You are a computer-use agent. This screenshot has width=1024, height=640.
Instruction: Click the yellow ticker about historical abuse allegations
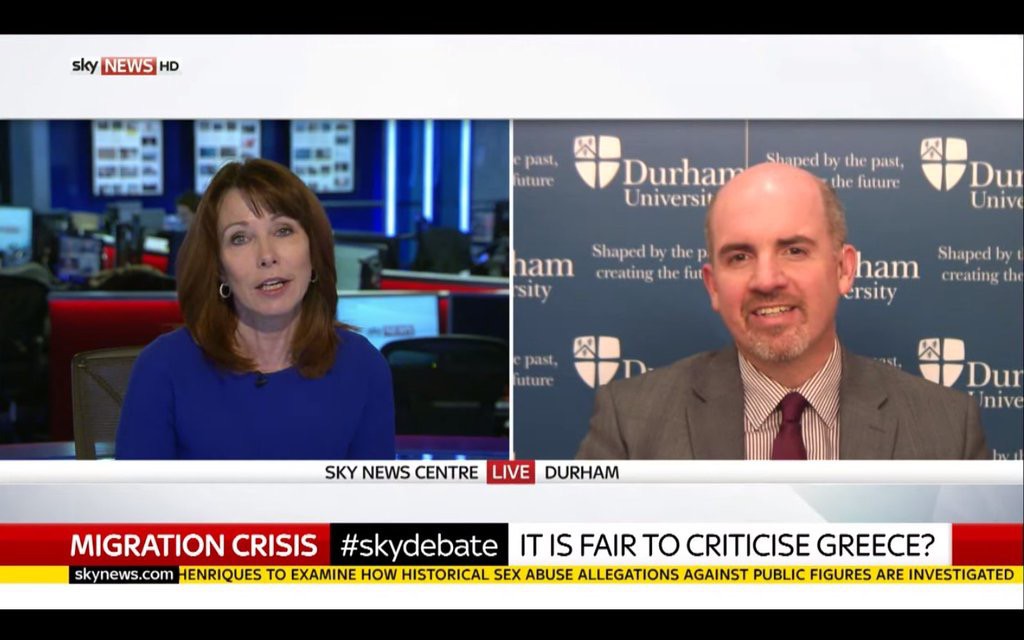tap(596, 575)
